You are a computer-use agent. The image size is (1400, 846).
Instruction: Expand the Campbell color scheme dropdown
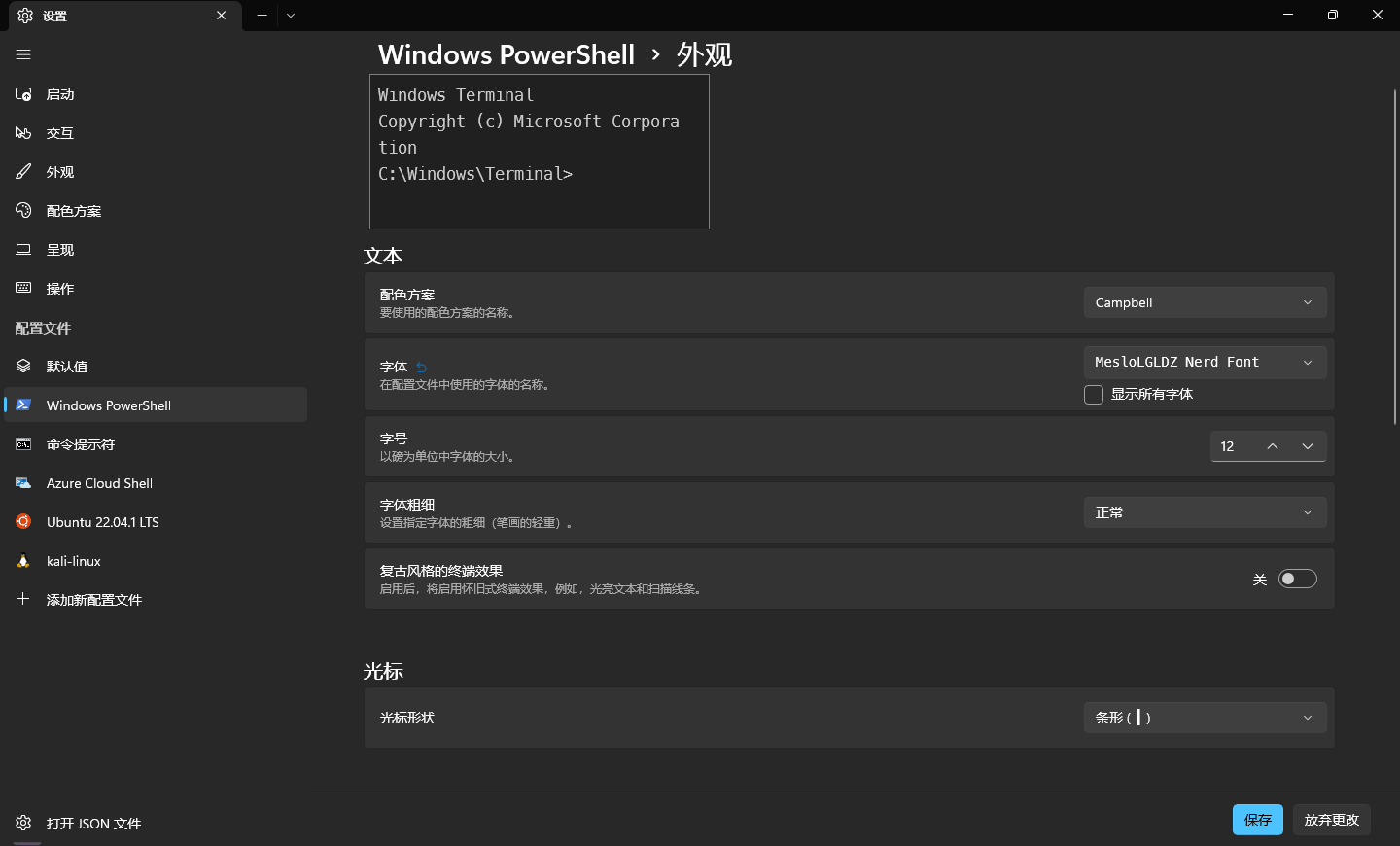1205,302
